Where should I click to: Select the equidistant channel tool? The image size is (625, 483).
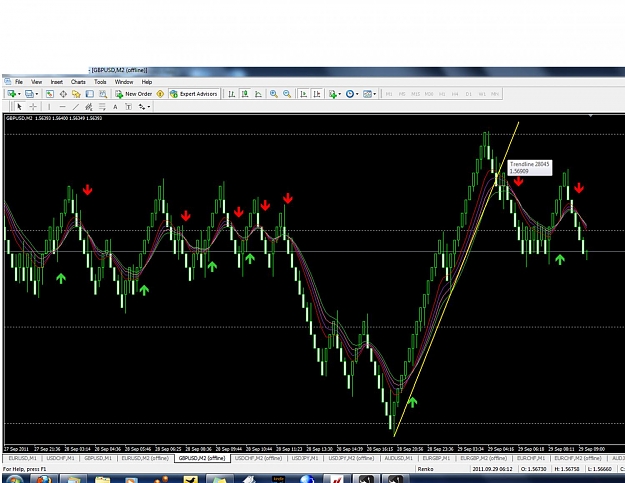coord(89,107)
